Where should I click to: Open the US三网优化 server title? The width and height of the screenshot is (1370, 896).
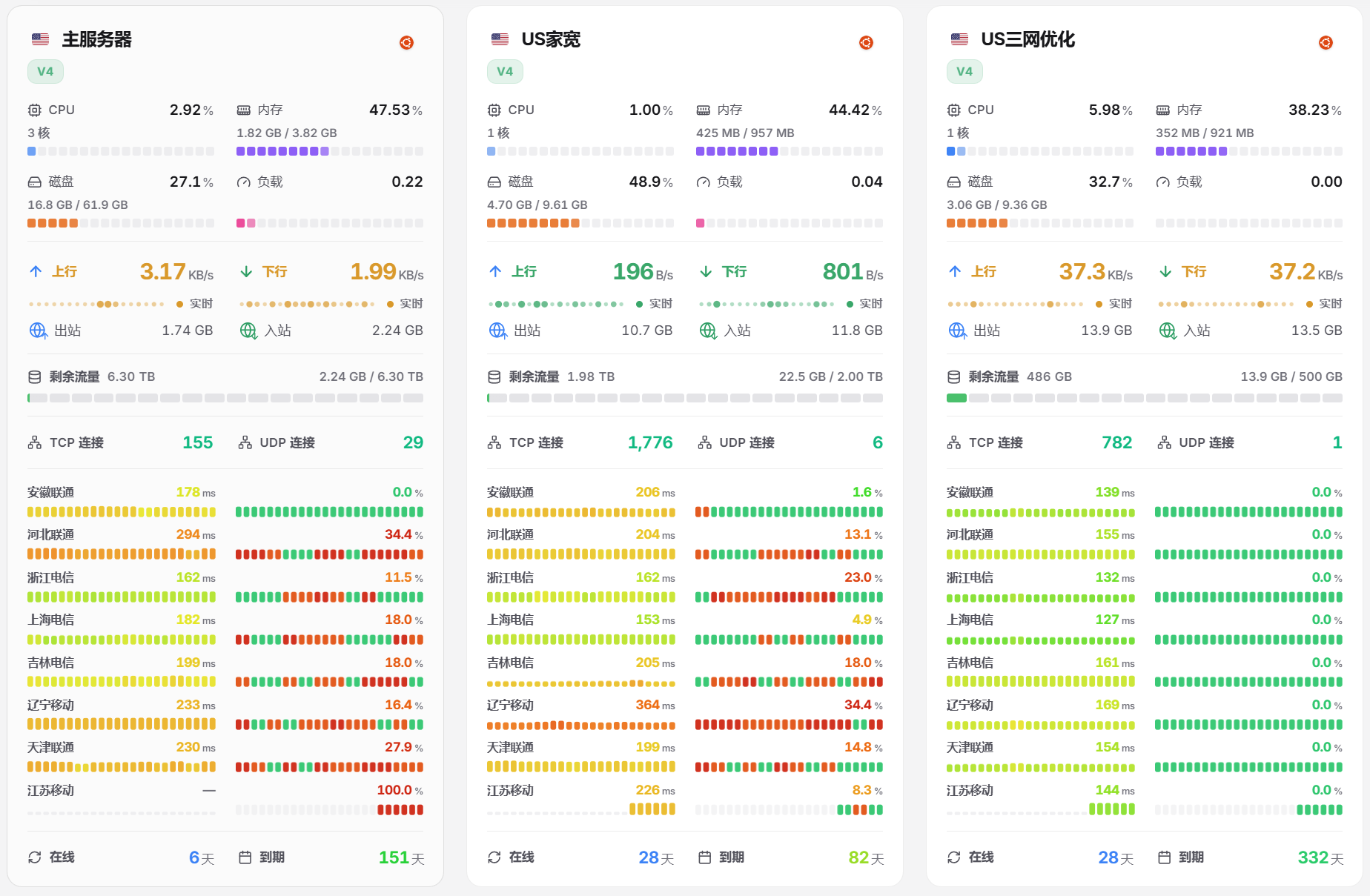pos(1027,39)
